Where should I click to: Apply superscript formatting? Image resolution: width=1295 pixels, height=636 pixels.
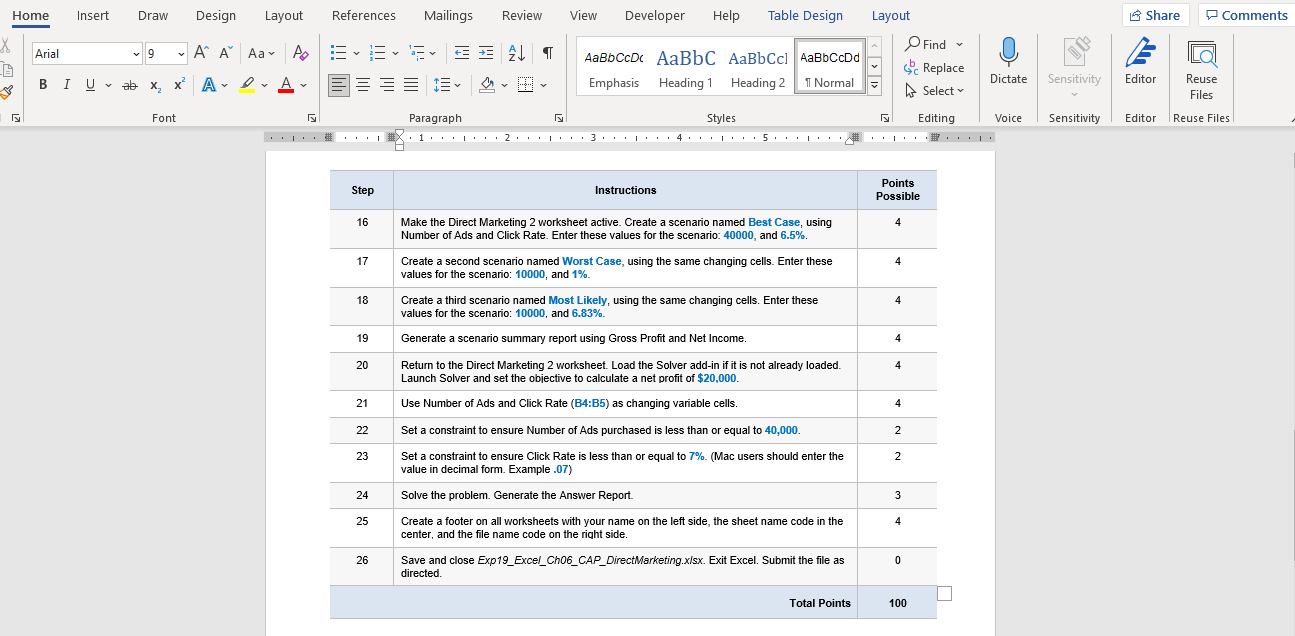coord(178,85)
